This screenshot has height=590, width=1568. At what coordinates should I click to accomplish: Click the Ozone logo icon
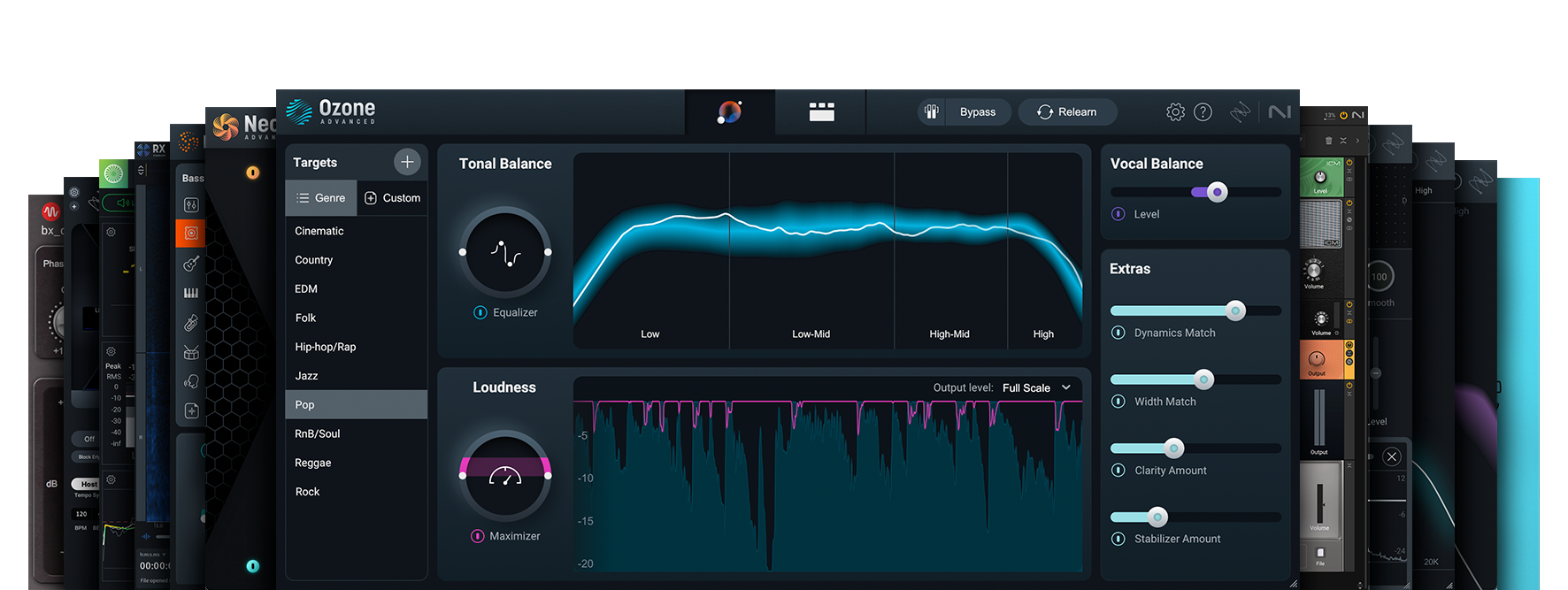point(299,111)
